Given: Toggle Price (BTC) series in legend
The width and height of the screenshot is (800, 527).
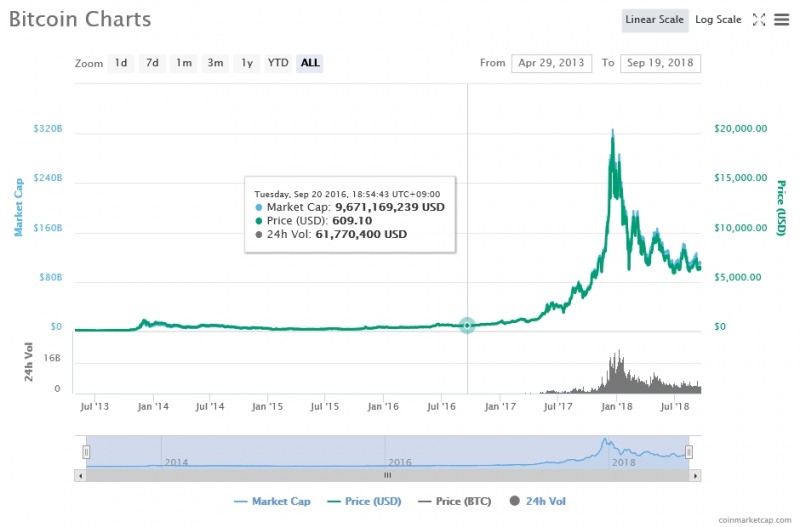Looking at the screenshot, I should pos(453,501).
